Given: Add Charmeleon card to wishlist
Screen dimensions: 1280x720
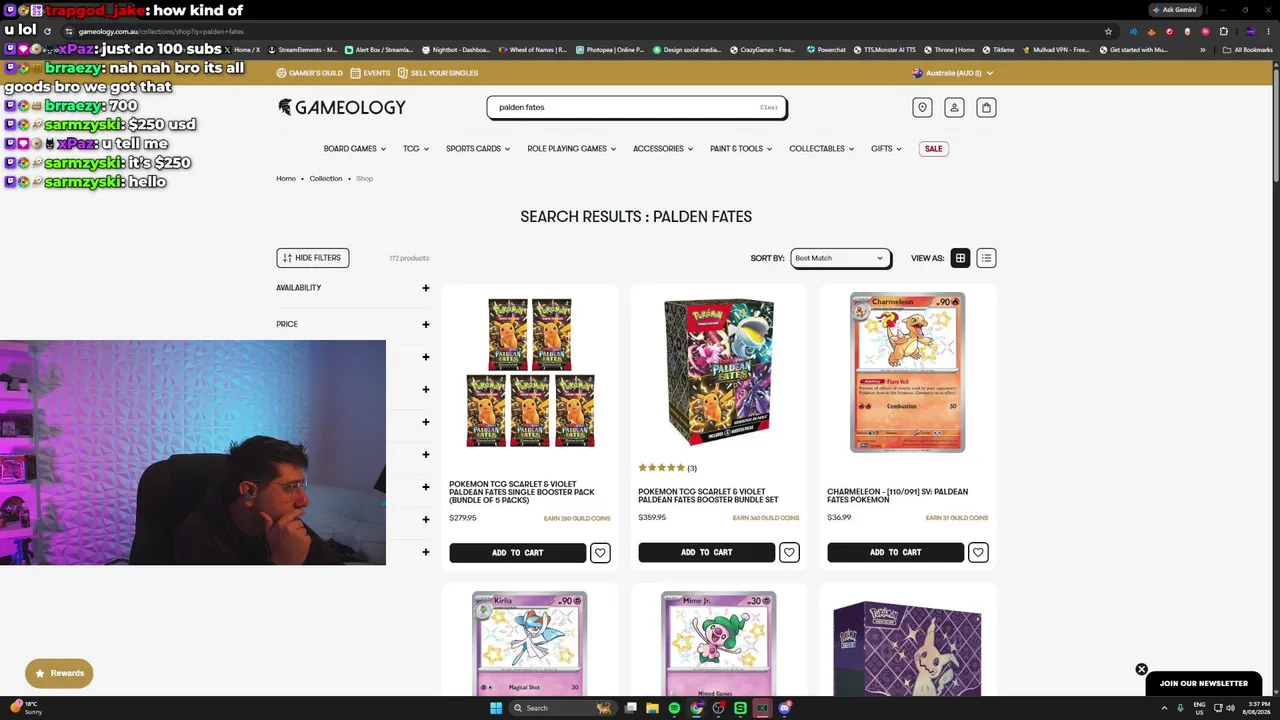Looking at the screenshot, I should [978, 552].
